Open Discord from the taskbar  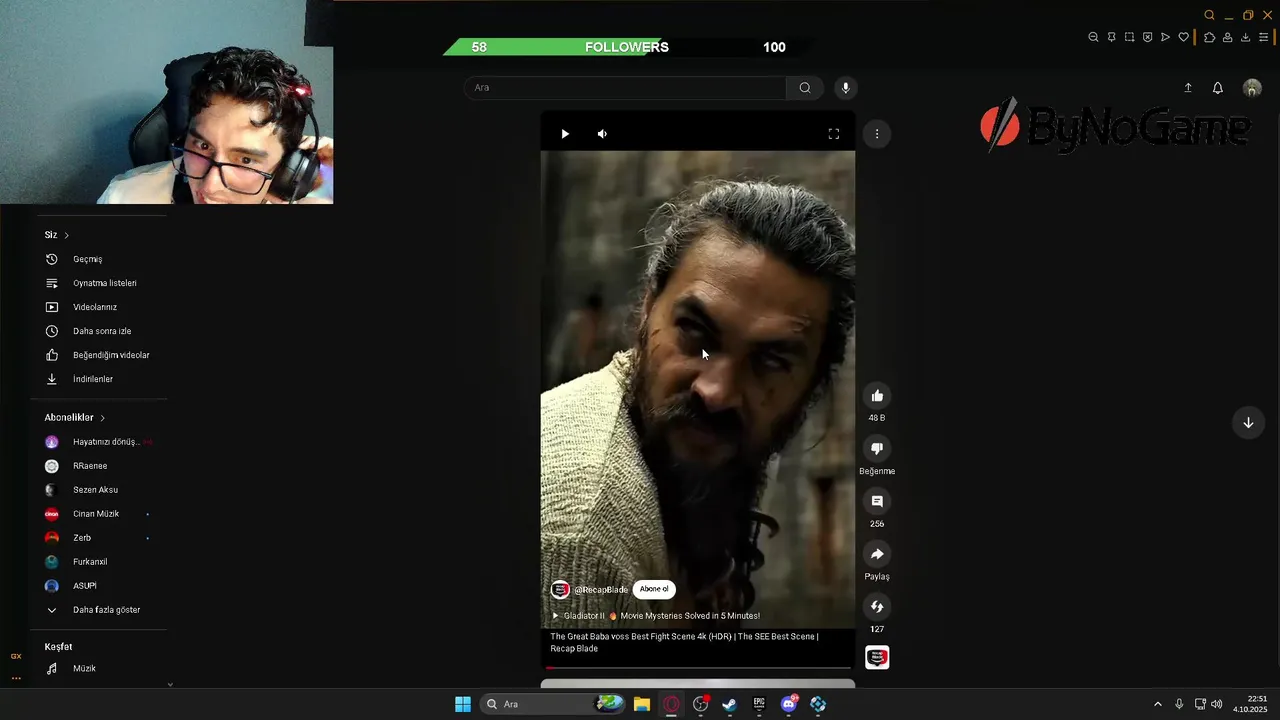pos(789,704)
